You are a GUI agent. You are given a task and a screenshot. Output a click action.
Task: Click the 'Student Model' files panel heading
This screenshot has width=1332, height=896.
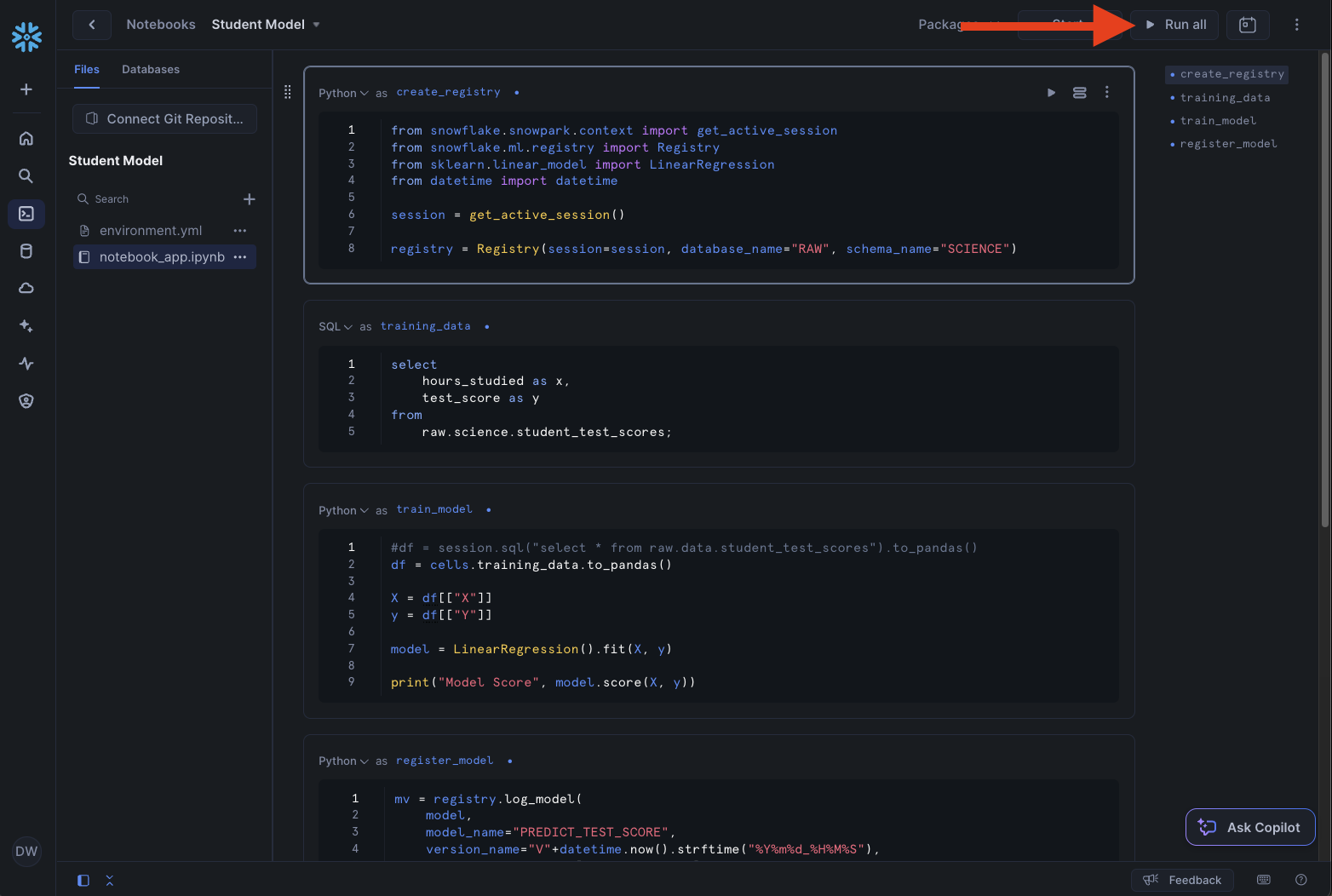point(116,160)
